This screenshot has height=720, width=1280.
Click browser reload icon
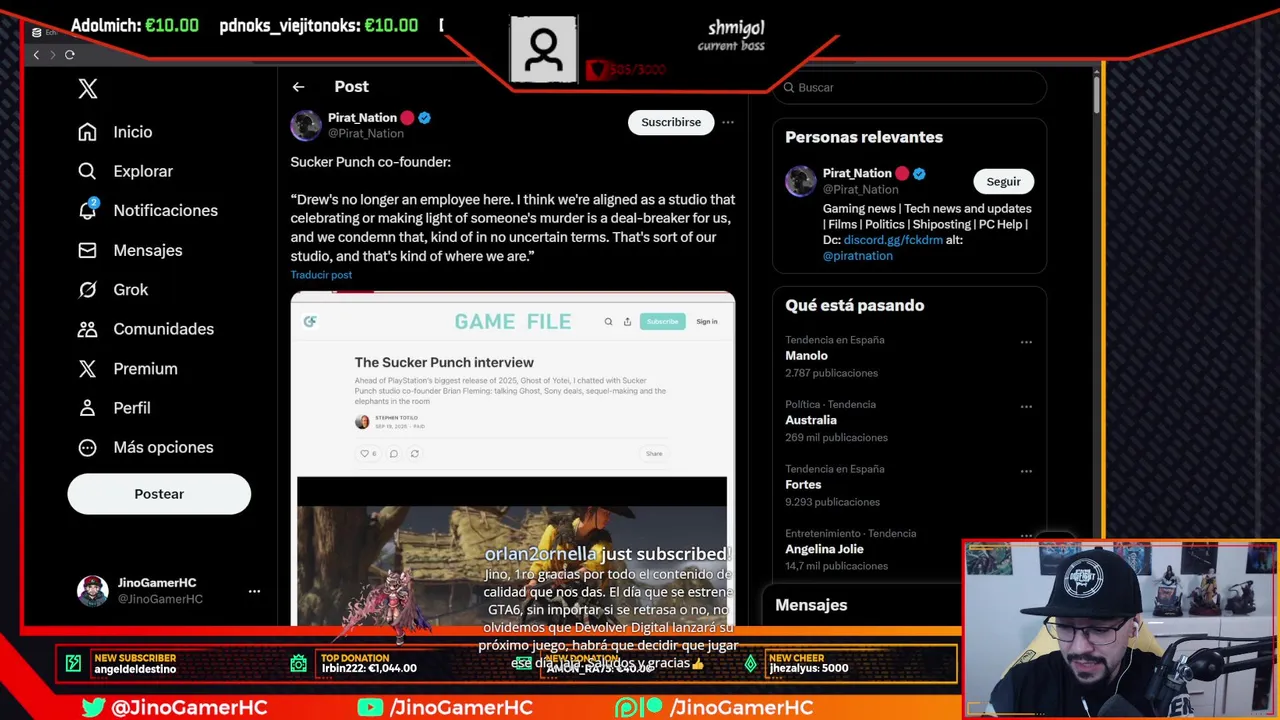[x=70, y=55]
